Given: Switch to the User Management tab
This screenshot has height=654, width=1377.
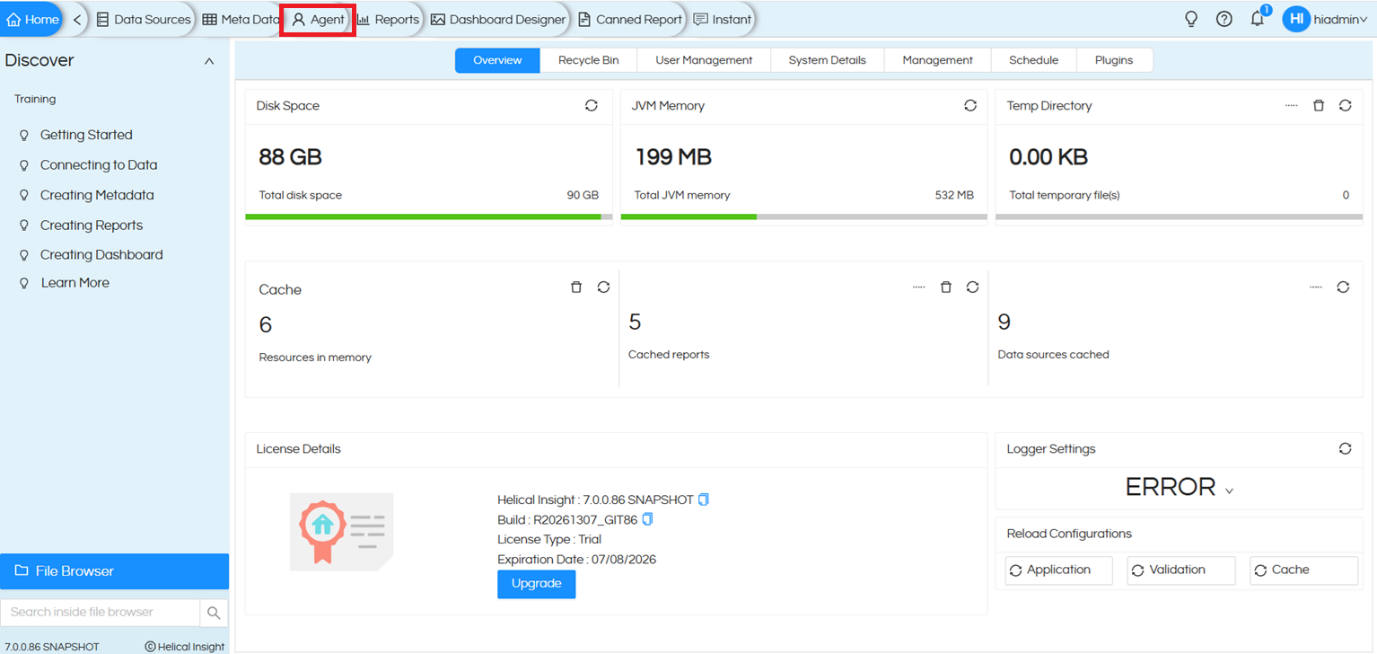Looking at the screenshot, I should (x=704, y=60).
